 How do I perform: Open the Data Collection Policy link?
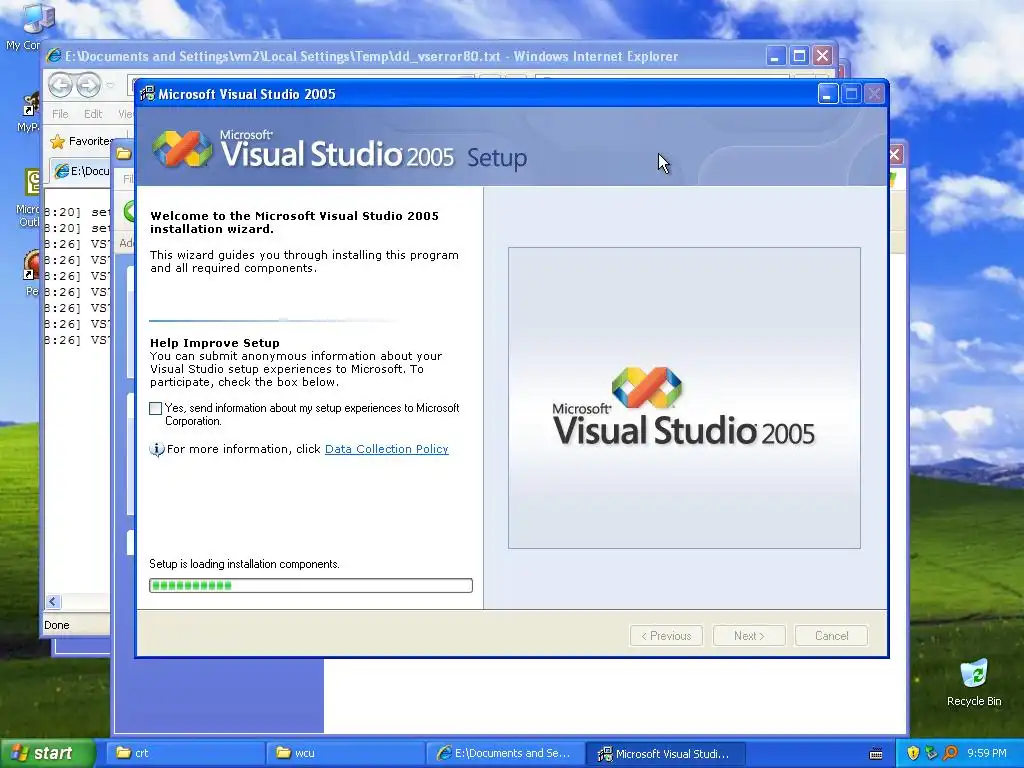(x=387, y=449)
